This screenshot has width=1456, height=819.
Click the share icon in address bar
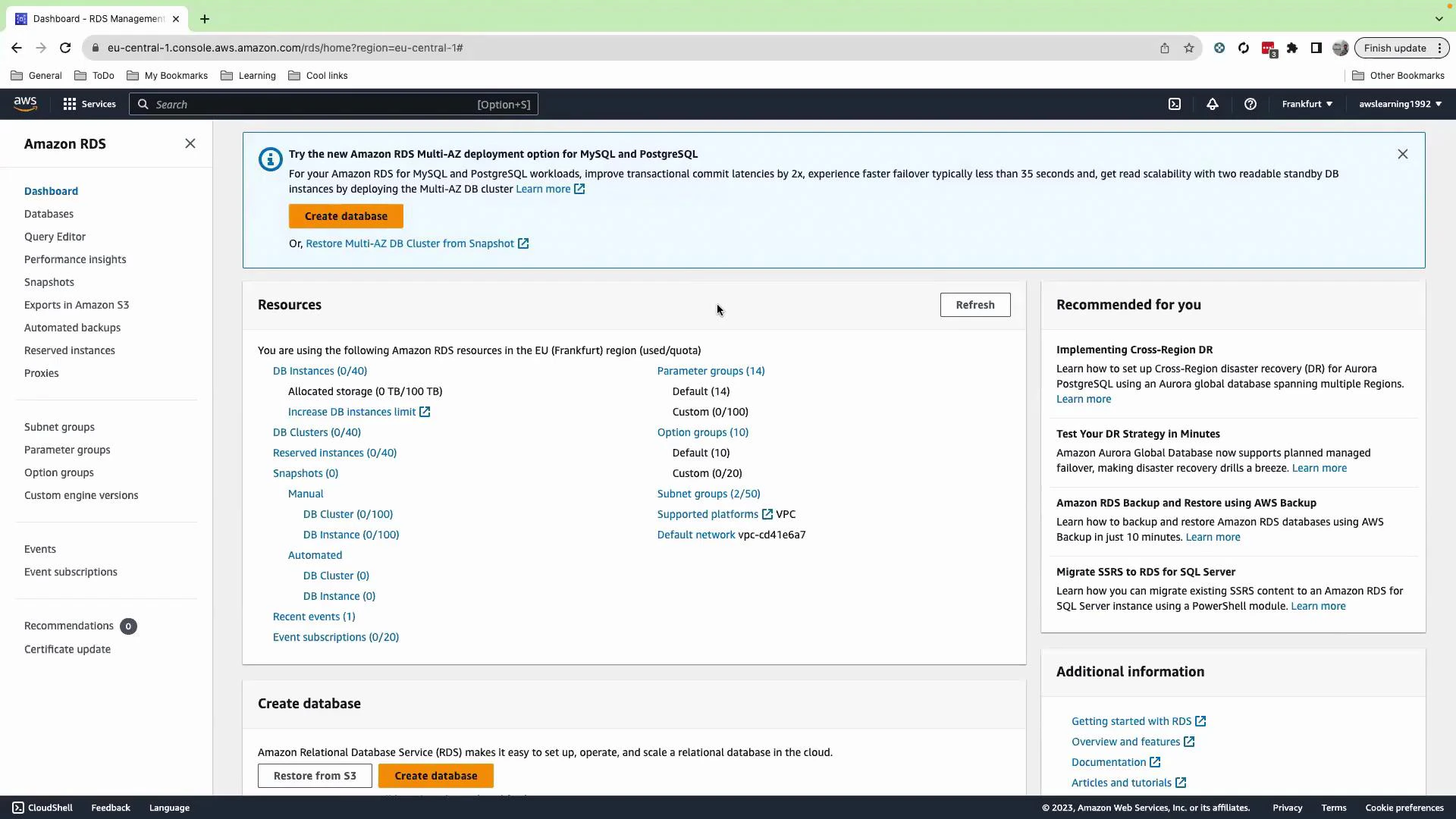[1165, 48]
